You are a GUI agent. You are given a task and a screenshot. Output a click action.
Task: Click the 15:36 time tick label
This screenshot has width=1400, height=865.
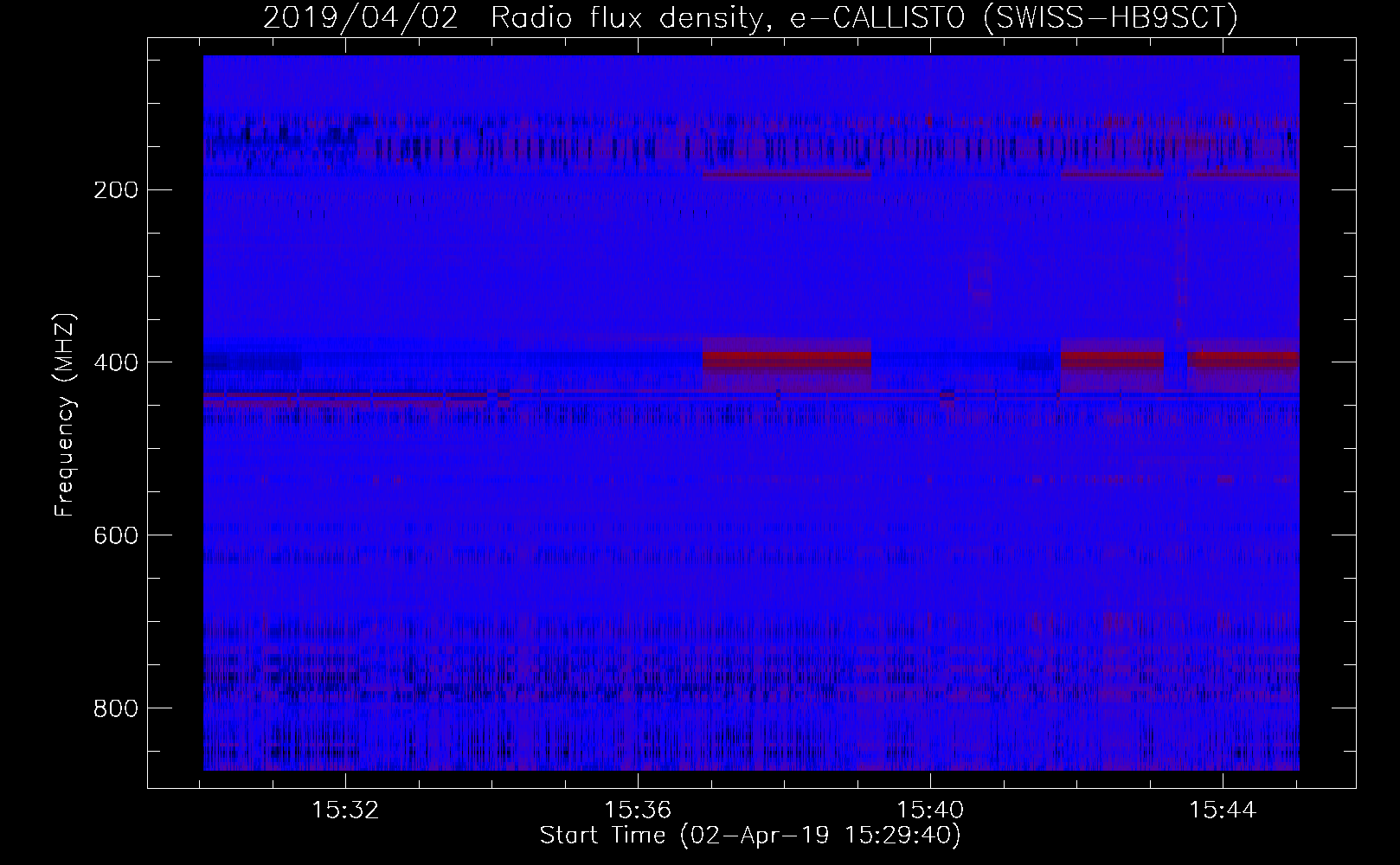[x=638, y=811]
